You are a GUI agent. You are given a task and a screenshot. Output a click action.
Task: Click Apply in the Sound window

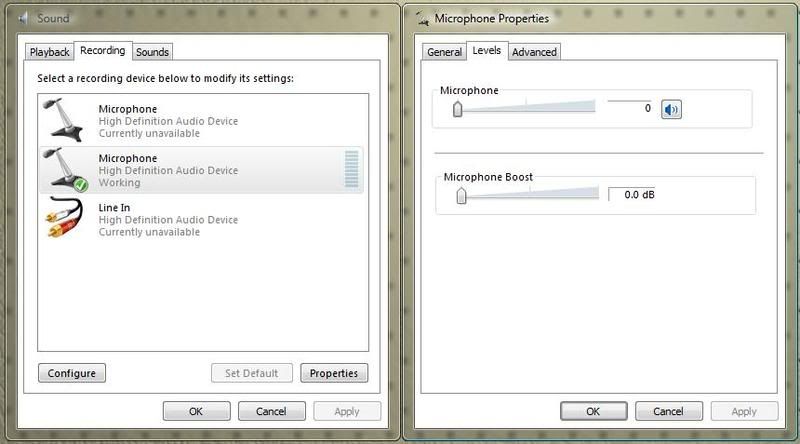coord(347,411)
